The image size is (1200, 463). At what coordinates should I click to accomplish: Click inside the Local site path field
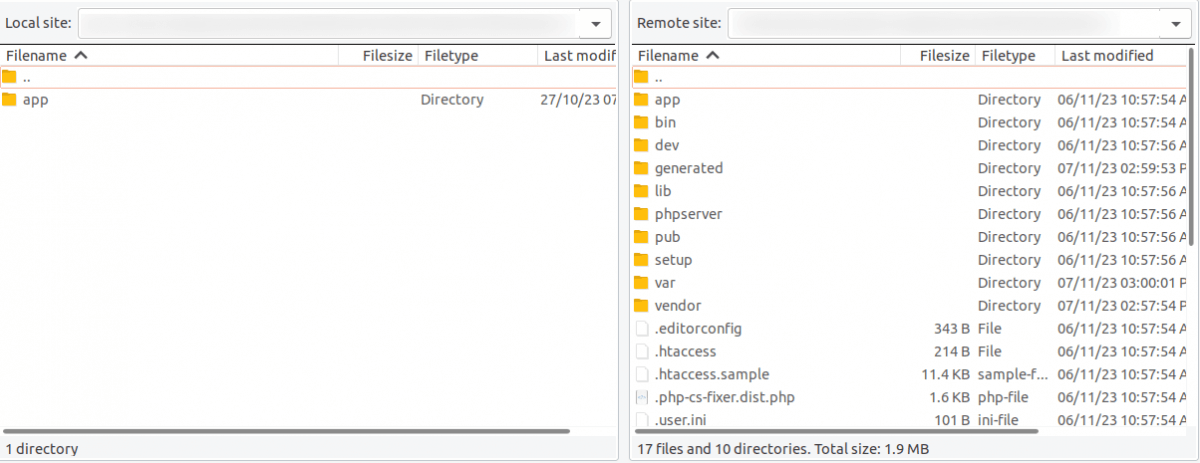tap(330, 23)
